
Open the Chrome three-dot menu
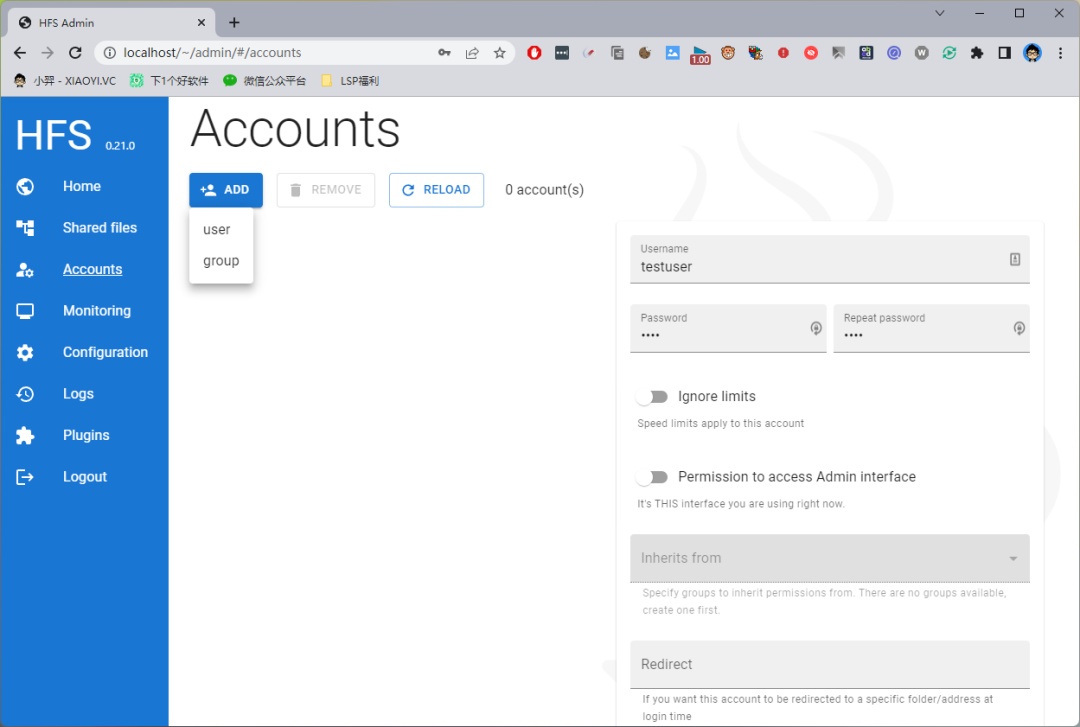[x=1060, y=52]
